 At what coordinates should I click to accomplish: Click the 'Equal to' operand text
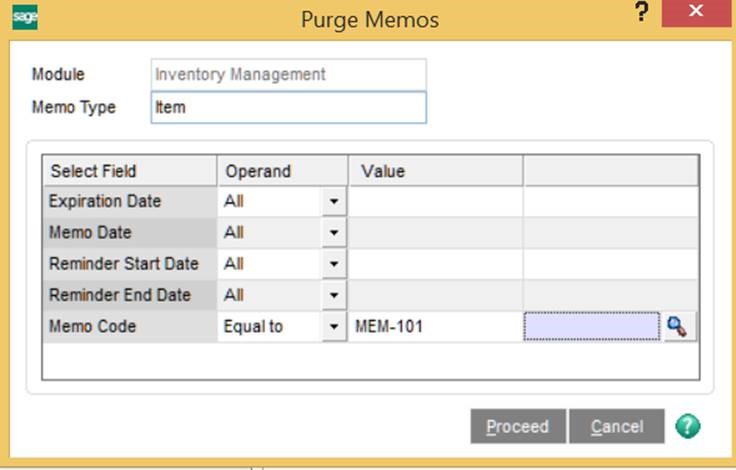coord(253,326)
